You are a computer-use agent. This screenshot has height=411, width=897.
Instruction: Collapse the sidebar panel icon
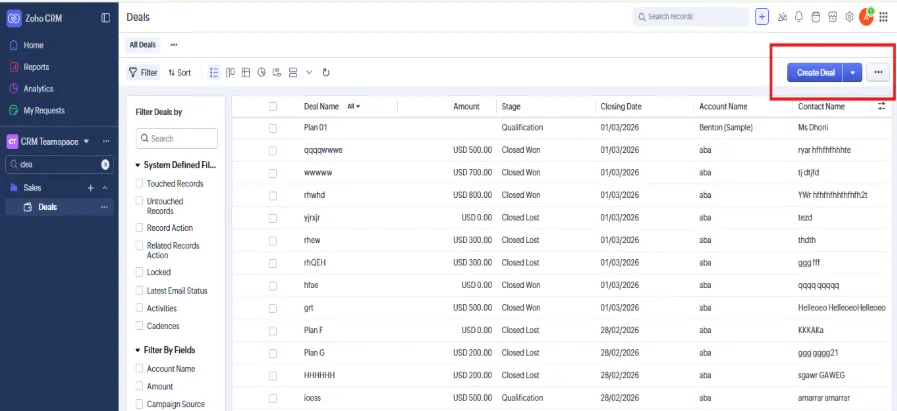[105, 18]
